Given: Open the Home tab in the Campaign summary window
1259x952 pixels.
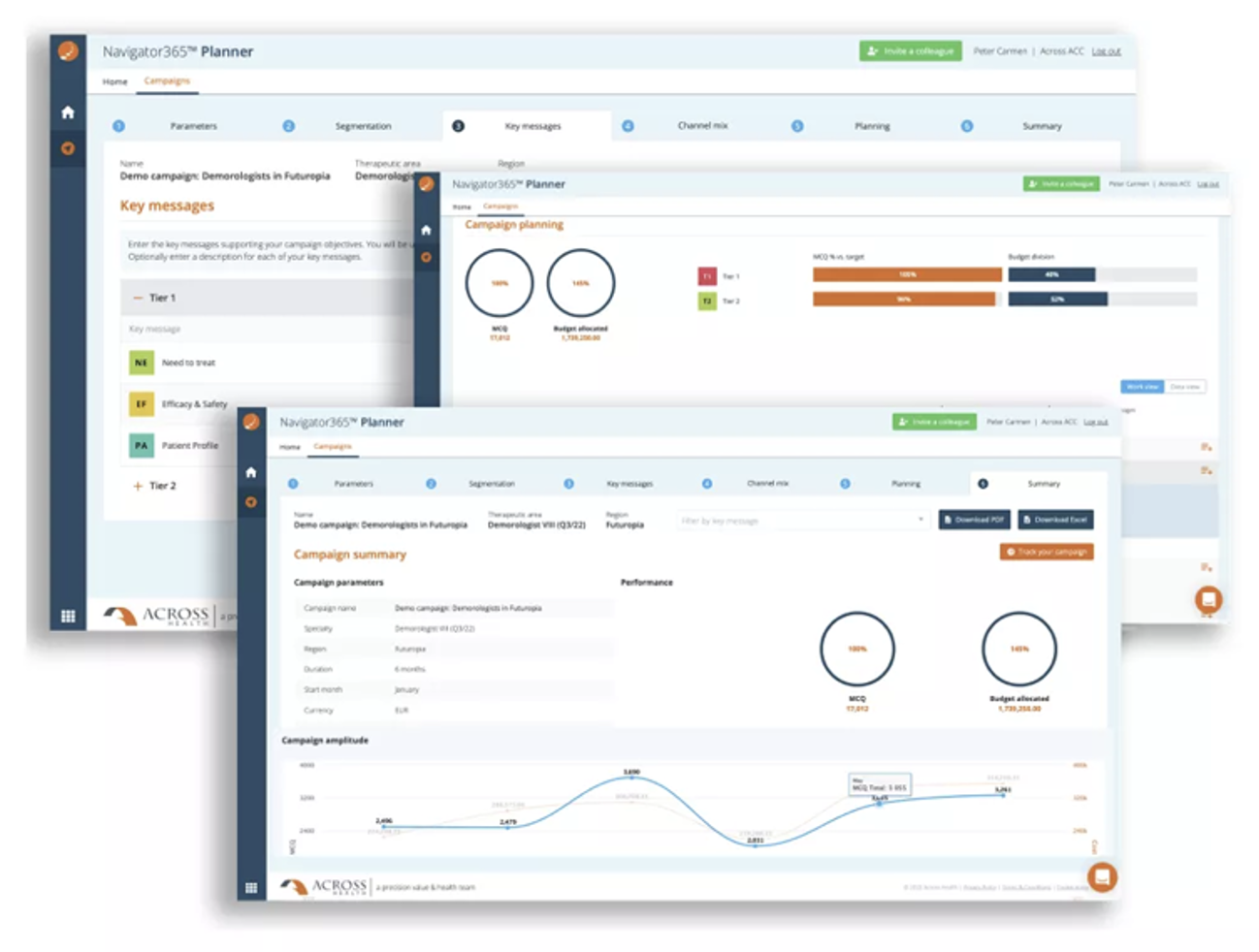Looking at the screenshot, I should pos(290,447).
